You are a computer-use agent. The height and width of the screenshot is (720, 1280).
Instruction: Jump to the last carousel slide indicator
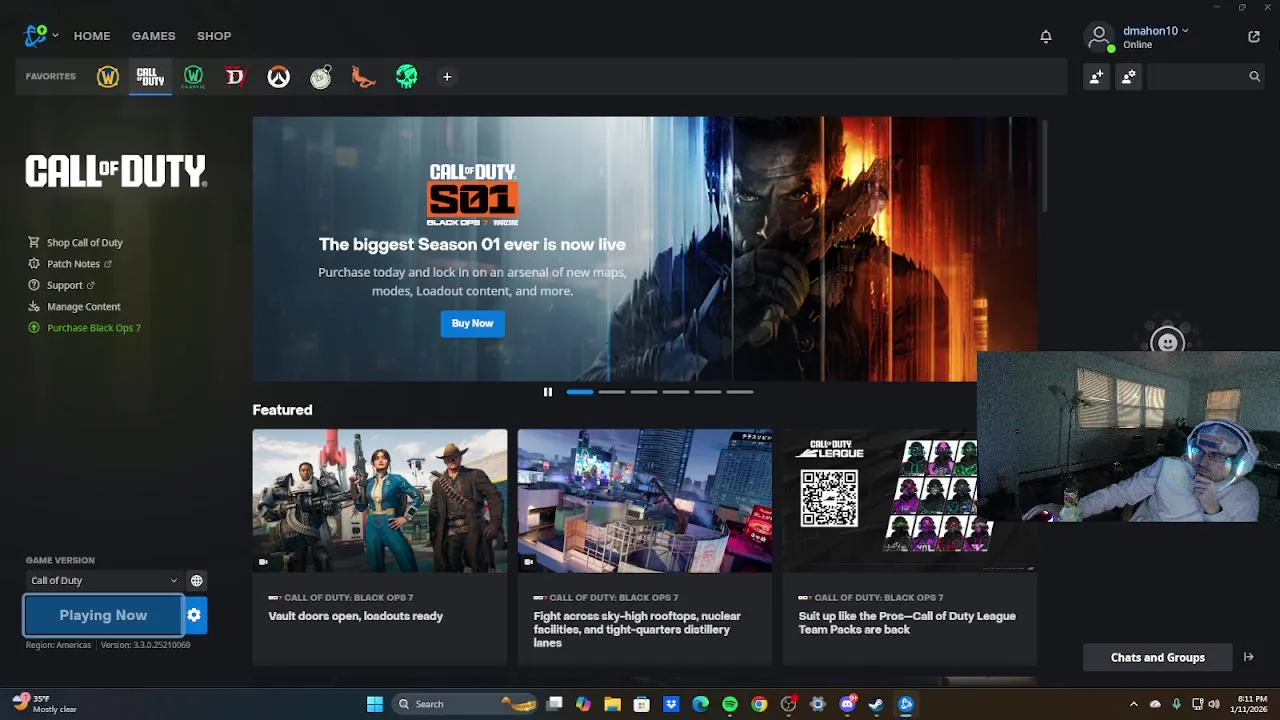coord(740,392)
